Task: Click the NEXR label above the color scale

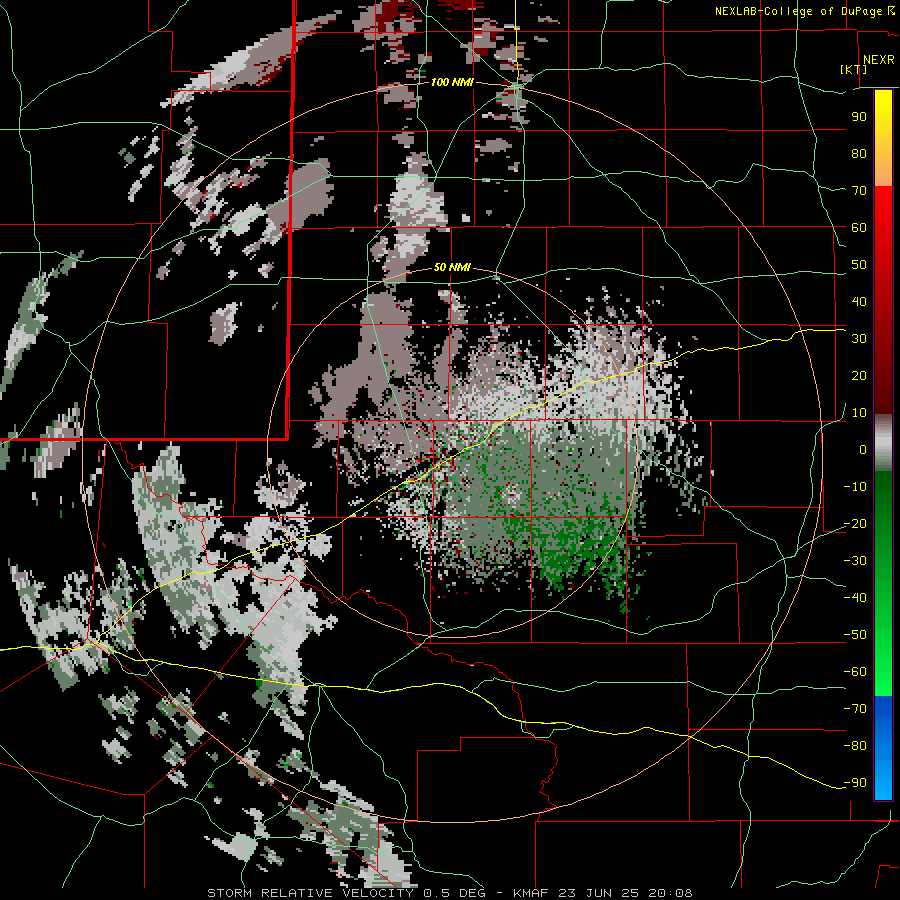Action: 879,60
